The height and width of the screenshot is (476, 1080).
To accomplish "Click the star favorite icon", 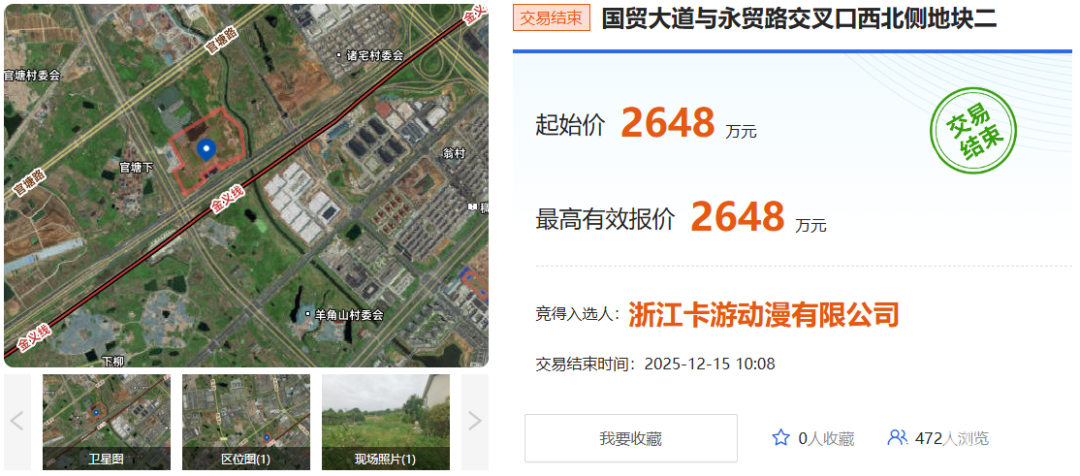I will 780,437.
